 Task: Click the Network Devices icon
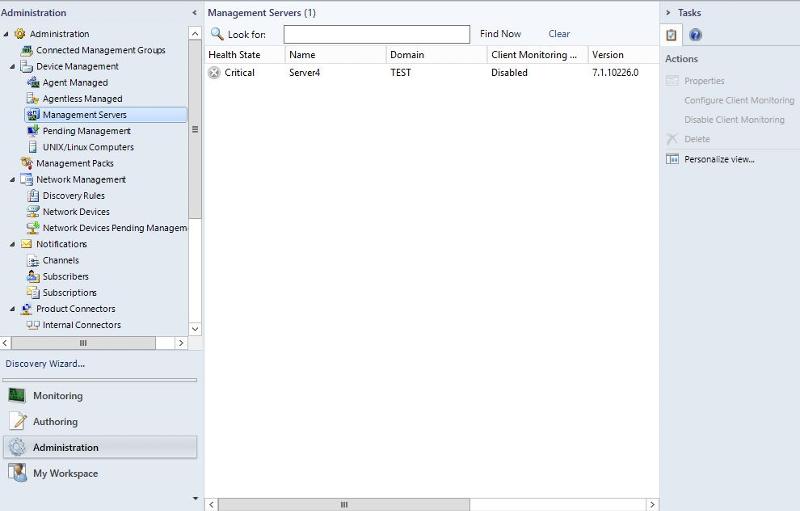pyautogui.click(x=33, y=212)
